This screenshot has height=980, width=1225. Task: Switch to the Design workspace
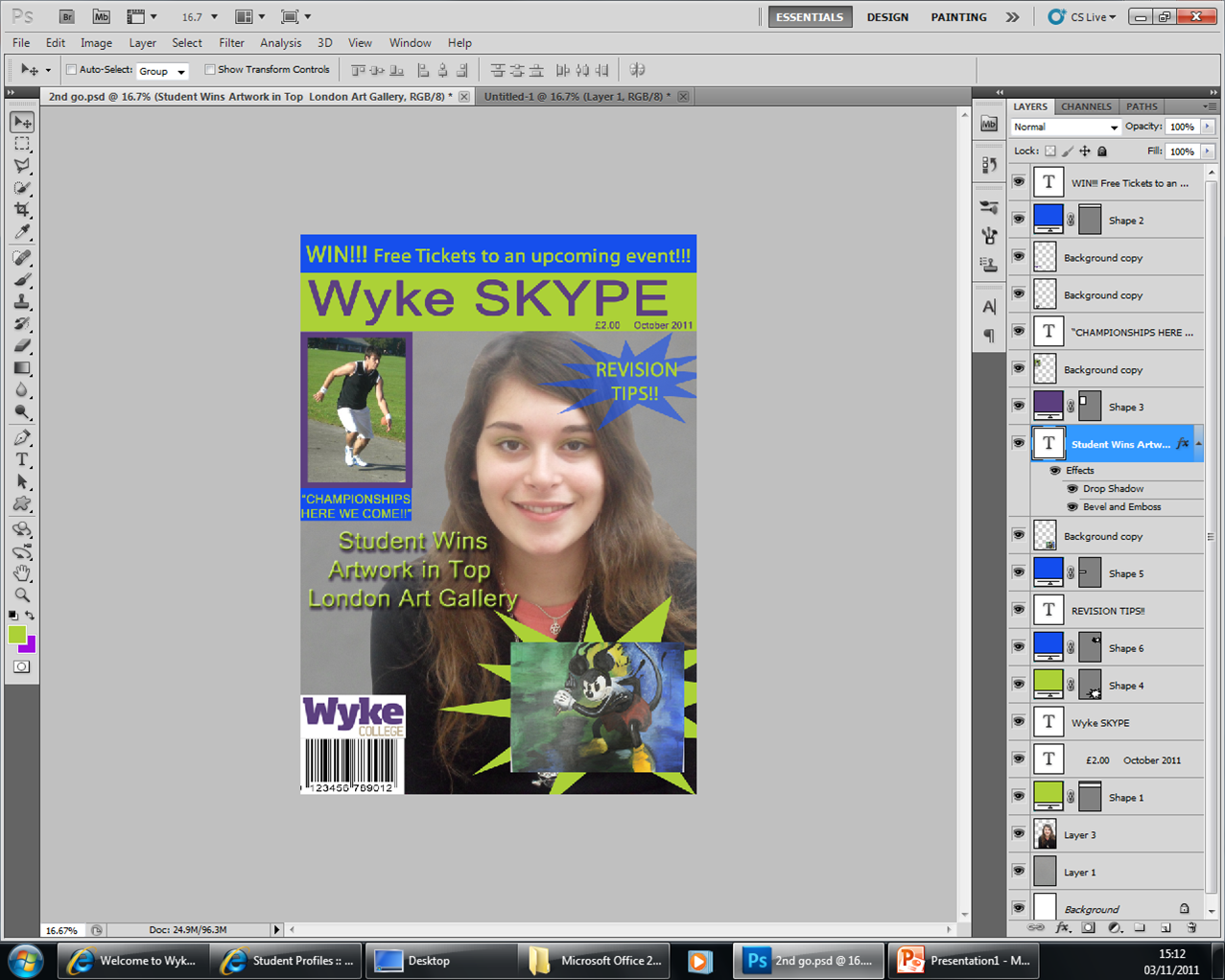[887, 17]
